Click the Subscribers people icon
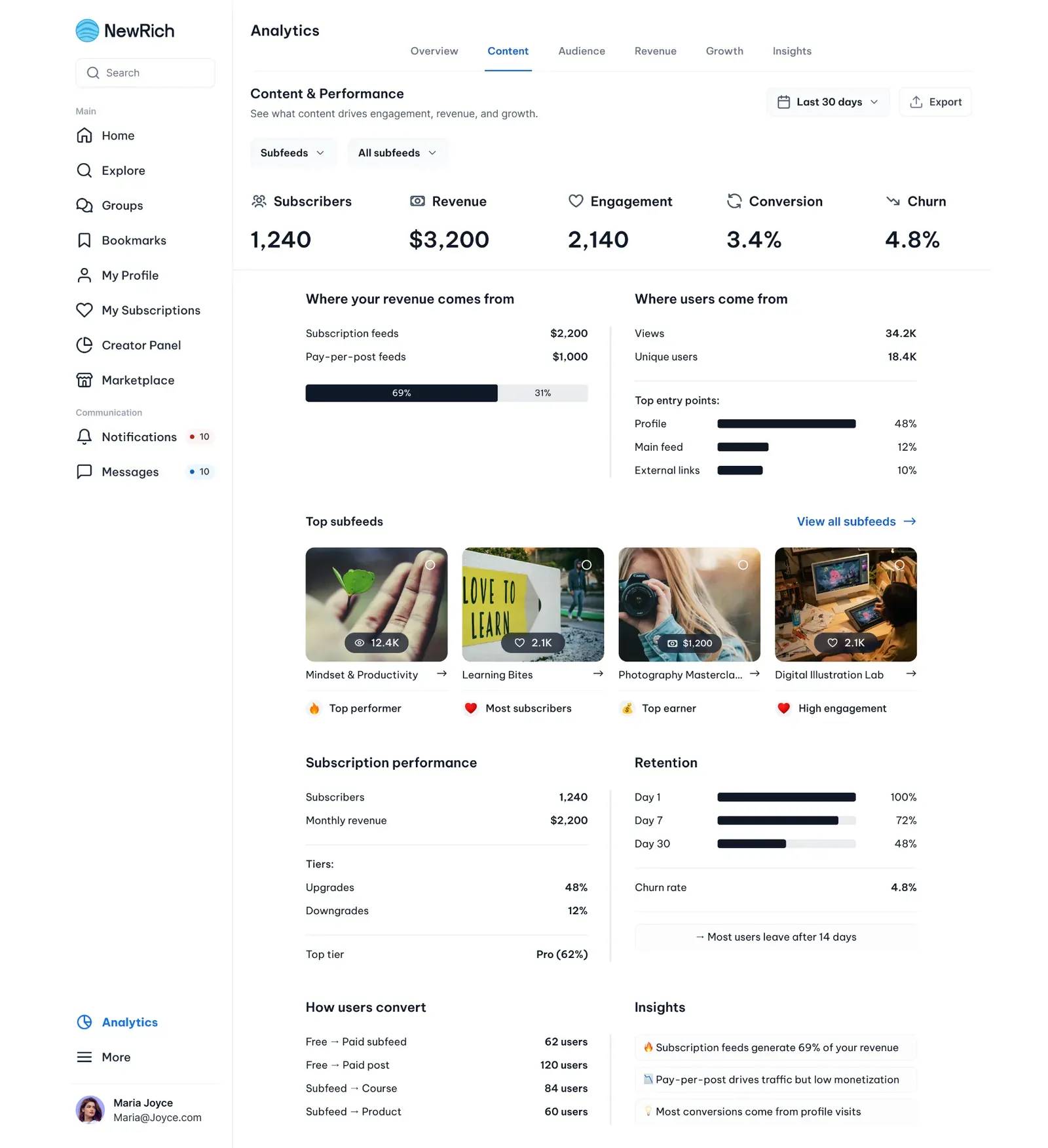Screen dimensions: 1048x1148 coord(259,201)
